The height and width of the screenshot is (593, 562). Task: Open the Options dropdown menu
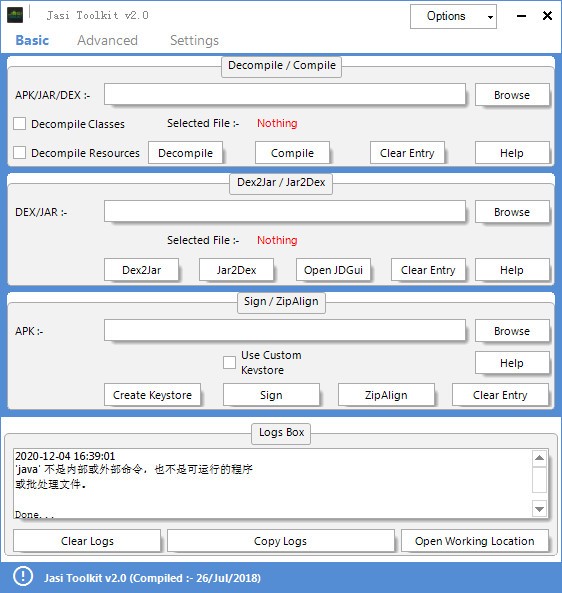pos(453,17)
